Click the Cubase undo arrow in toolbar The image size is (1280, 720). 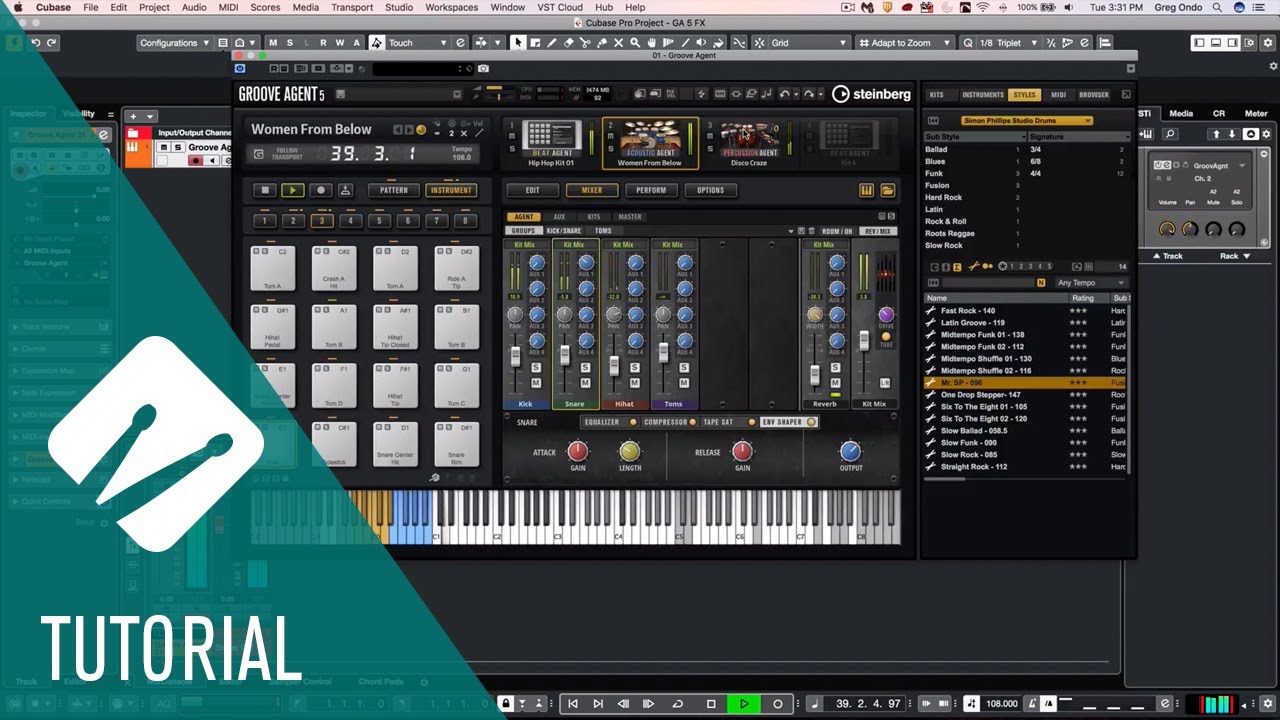tap(36, 43)
